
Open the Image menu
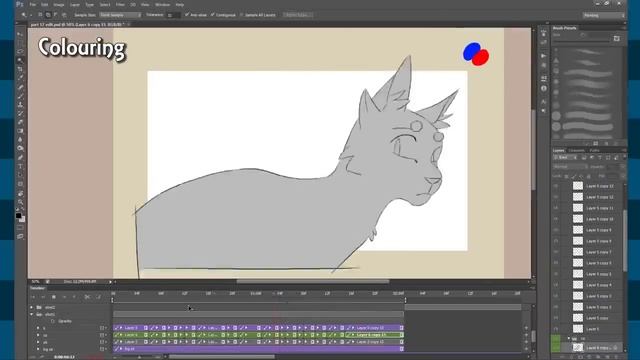pos(59,4)
